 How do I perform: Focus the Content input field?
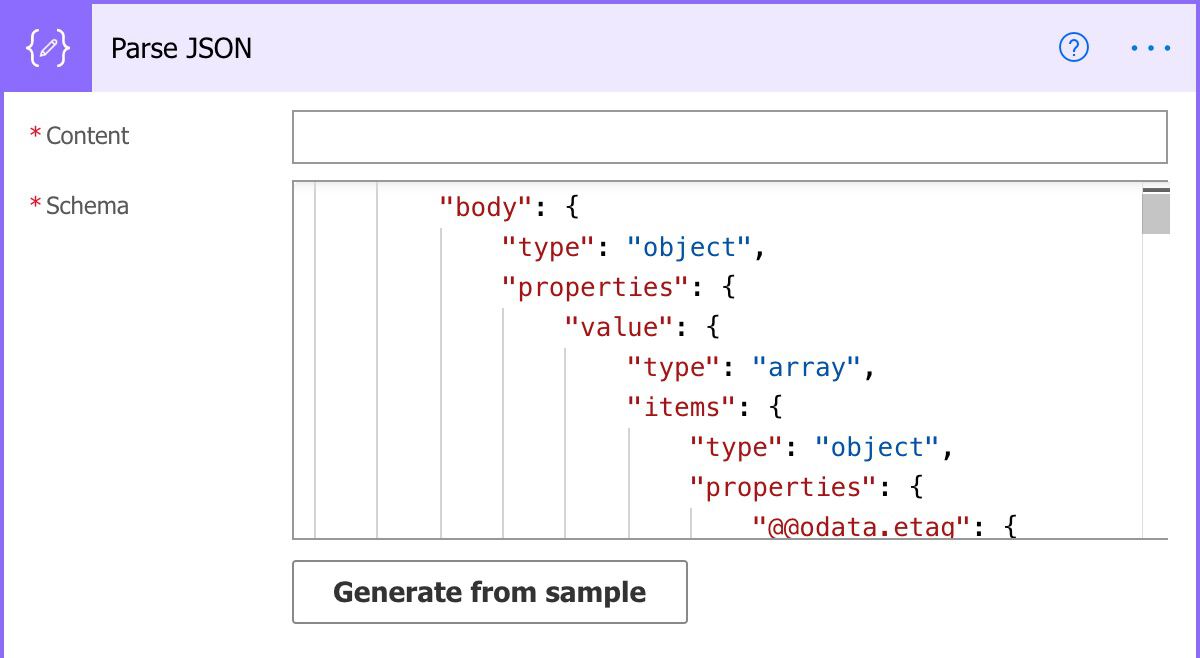(729, 137)
